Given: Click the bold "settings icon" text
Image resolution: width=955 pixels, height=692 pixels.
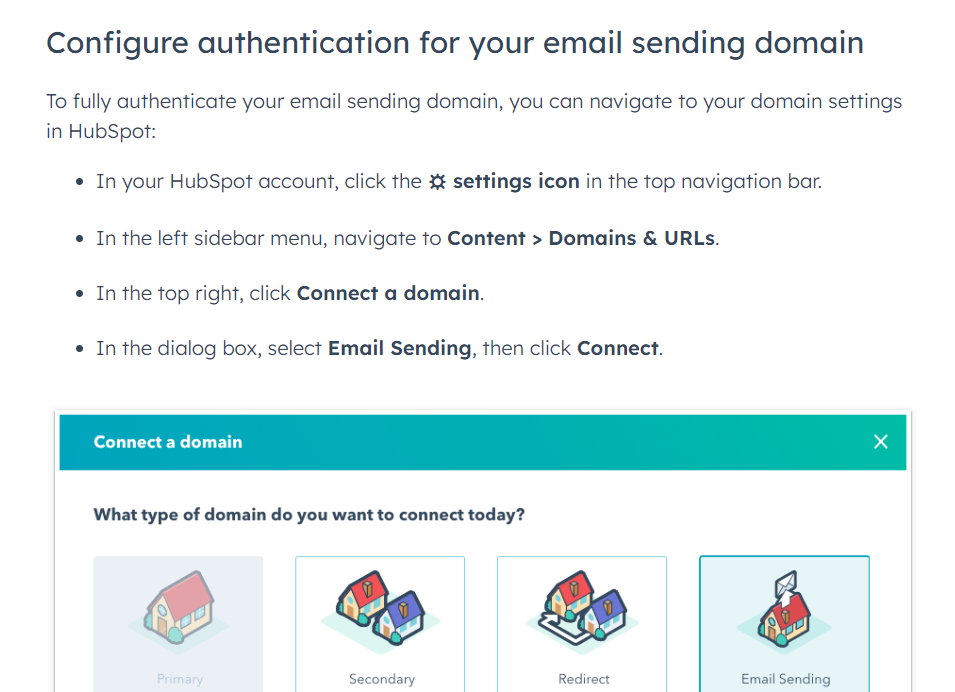Looking at the screenshot, I should point(516,182).
